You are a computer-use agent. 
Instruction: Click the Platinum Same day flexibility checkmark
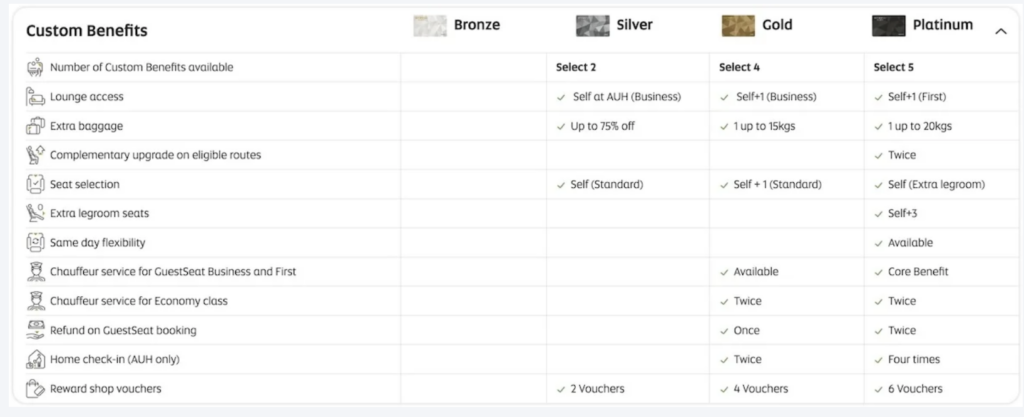click(879, 243)
